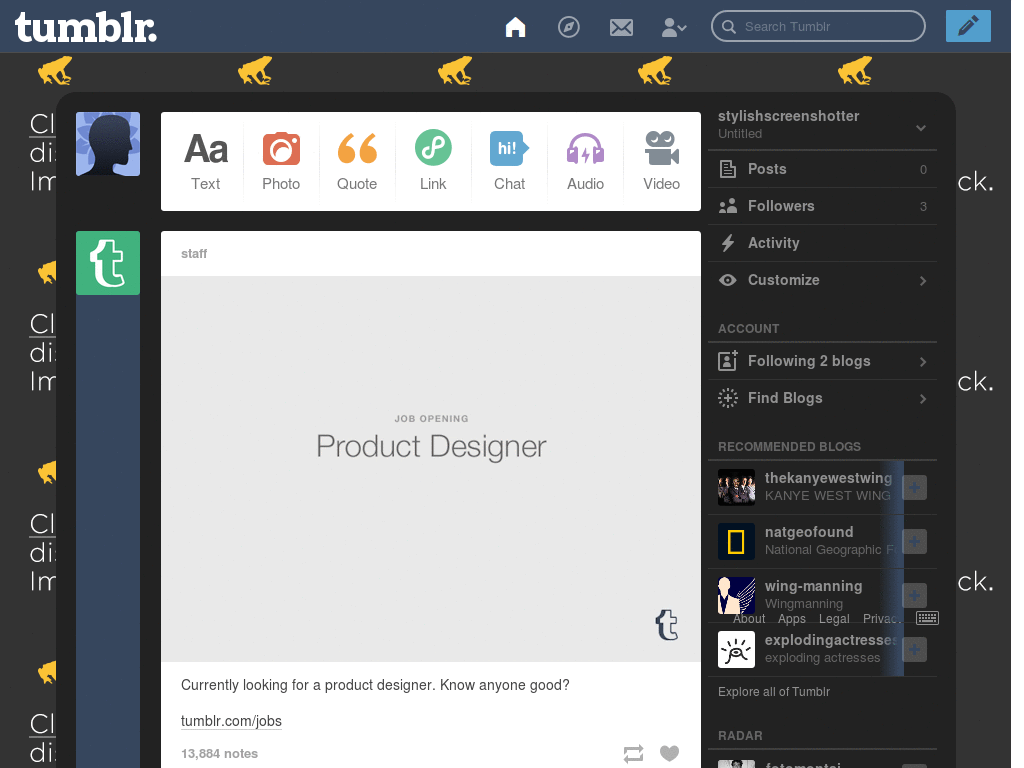Open Explore all of Tumblr
Viewport: 1024px width, 768px height.
click(774, 692)
